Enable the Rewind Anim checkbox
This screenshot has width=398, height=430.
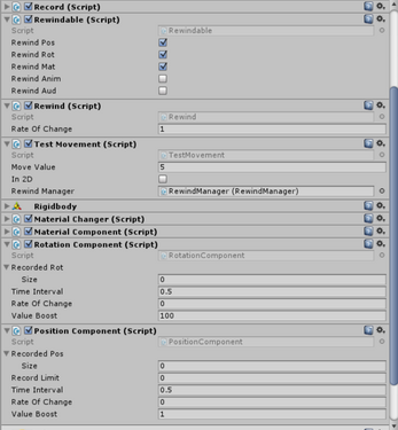pos(163,79)
